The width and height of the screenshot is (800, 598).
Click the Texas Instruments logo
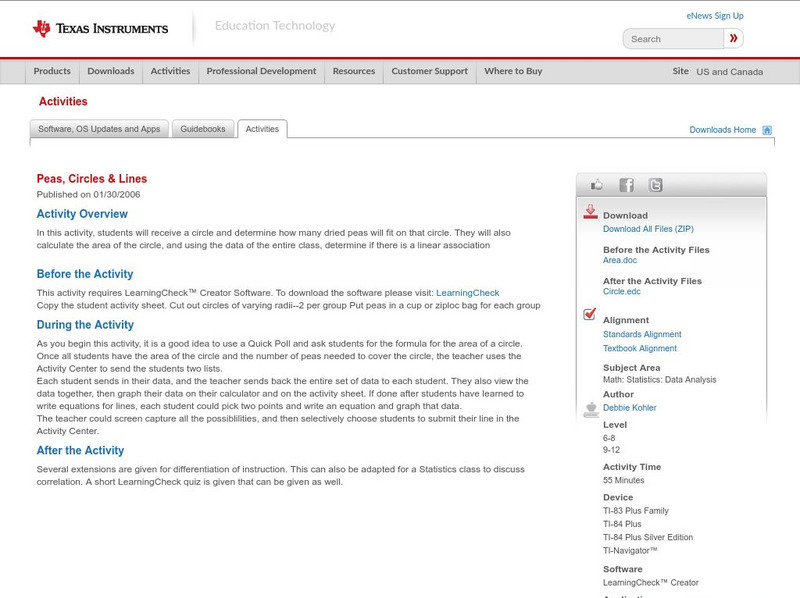pyautogui.click(x=101, y=29)
